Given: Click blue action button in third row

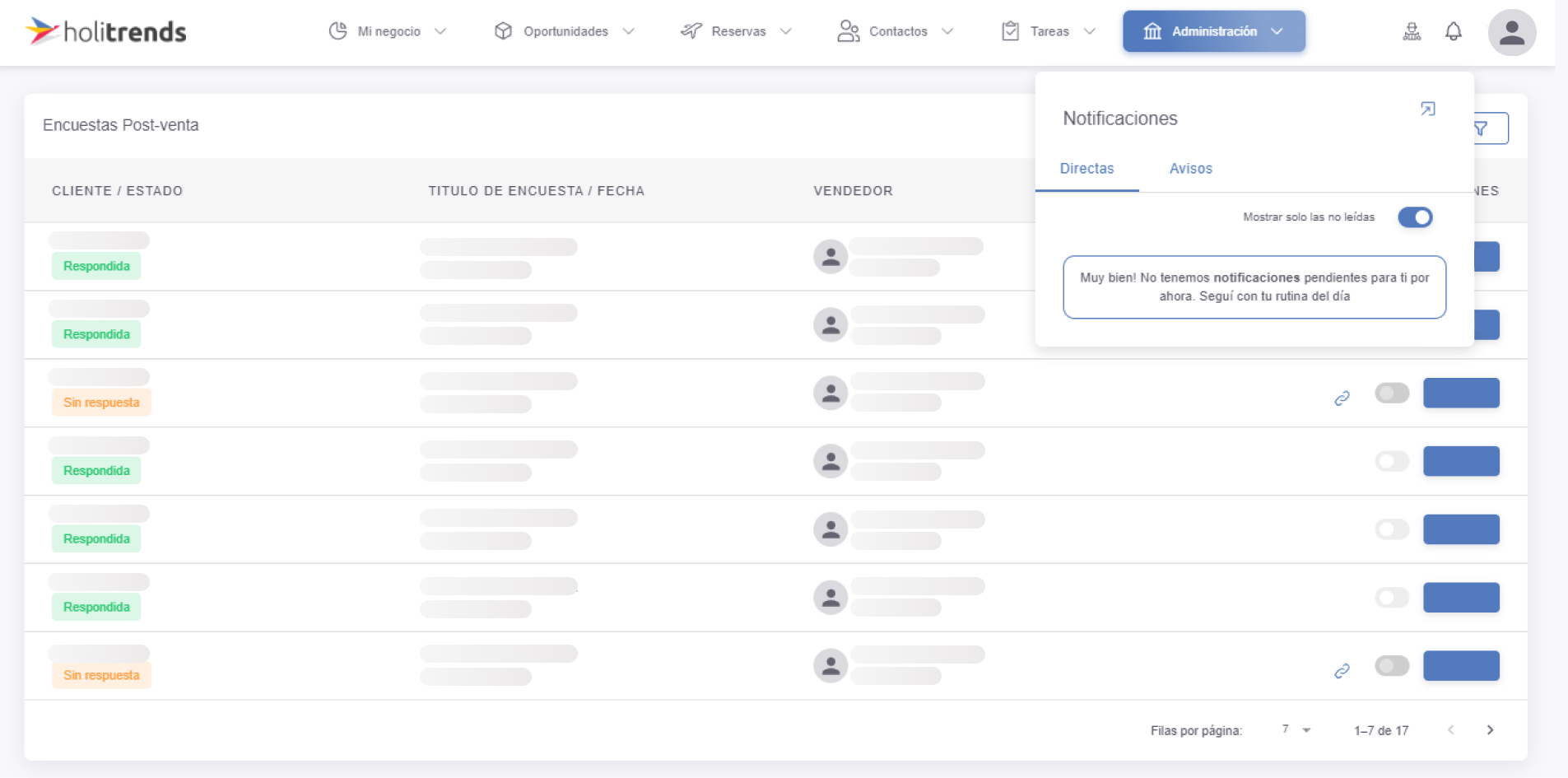Looking at the screenshot, I should [1461, 393].
